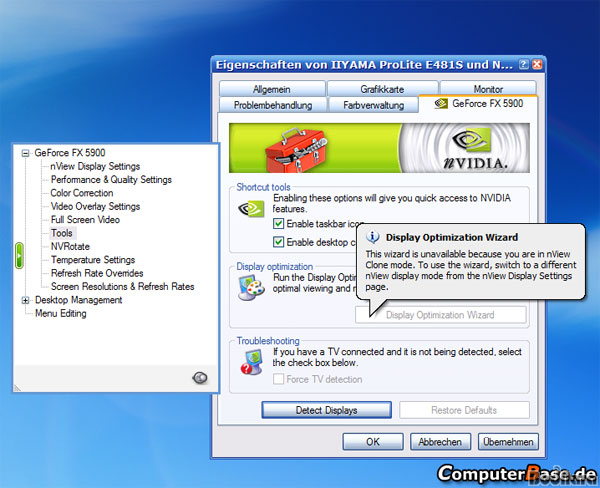Click the dialog title bar text
The image size is (600, 488).
tap(364, 65)
